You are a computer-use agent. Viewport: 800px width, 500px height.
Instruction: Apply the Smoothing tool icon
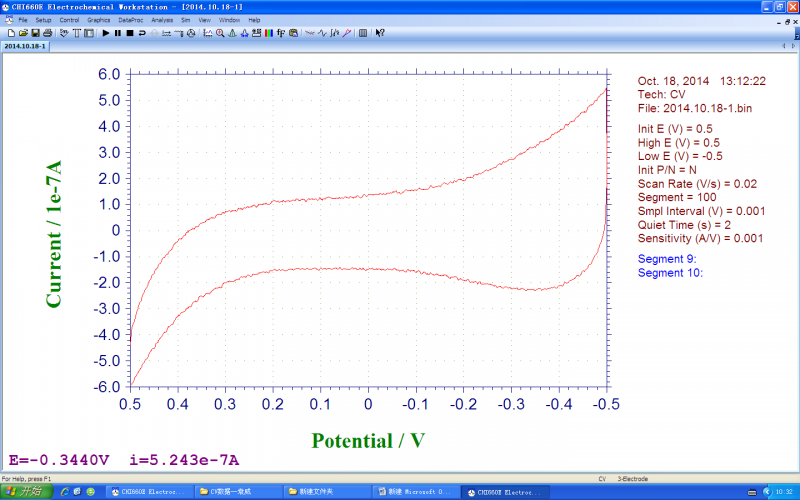click(x=310, y=33)
